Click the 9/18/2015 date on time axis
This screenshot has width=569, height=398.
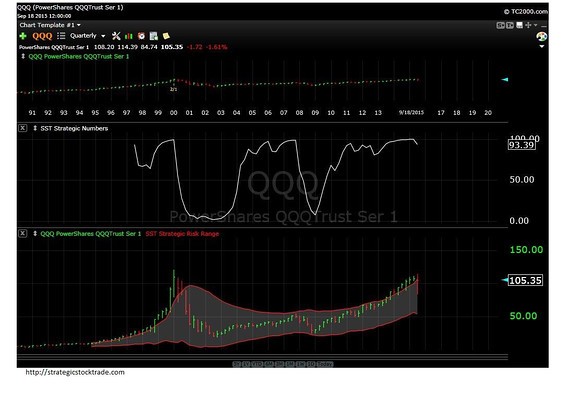[x=411, y=112]
